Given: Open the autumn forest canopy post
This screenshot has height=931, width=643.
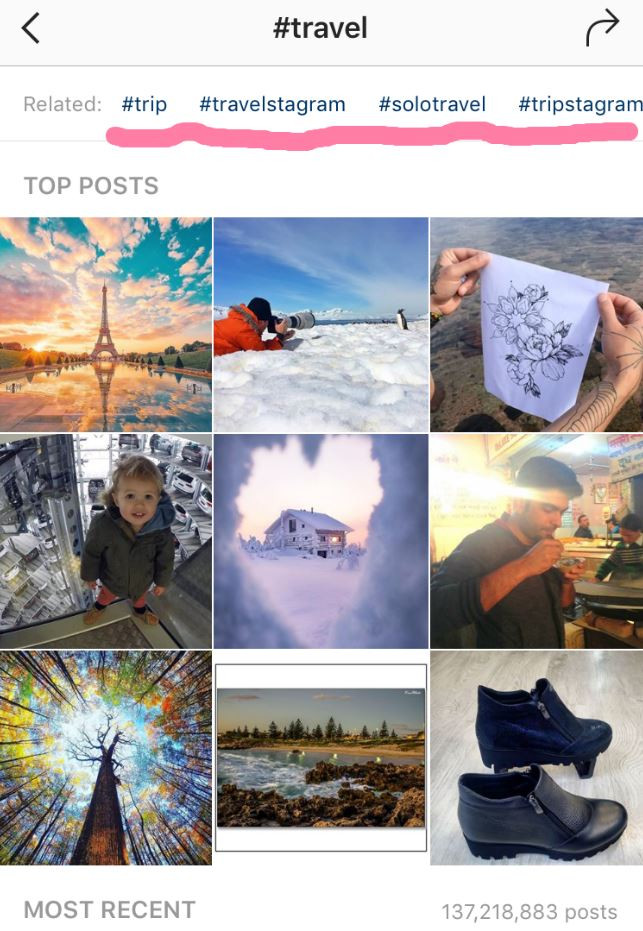Looking at the screenshot, I should (x=106, y=758).
